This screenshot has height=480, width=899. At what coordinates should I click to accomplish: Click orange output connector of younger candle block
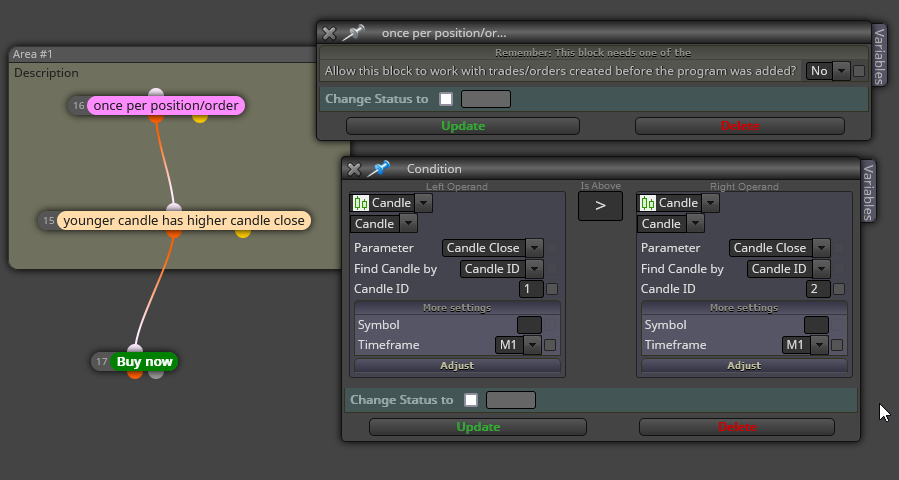(174, 232)
